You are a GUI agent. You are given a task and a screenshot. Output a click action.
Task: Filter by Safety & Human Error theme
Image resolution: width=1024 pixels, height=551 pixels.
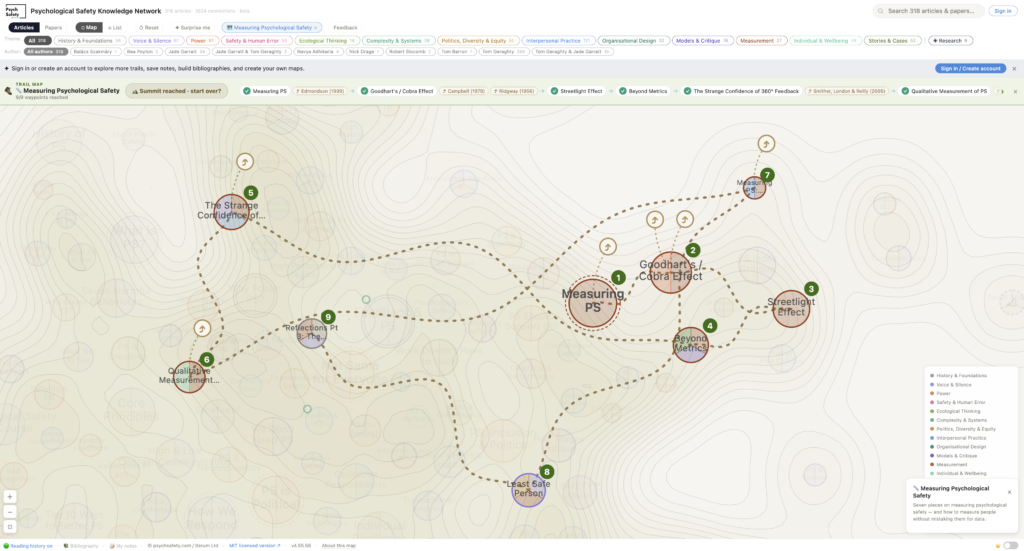[255, 40]
